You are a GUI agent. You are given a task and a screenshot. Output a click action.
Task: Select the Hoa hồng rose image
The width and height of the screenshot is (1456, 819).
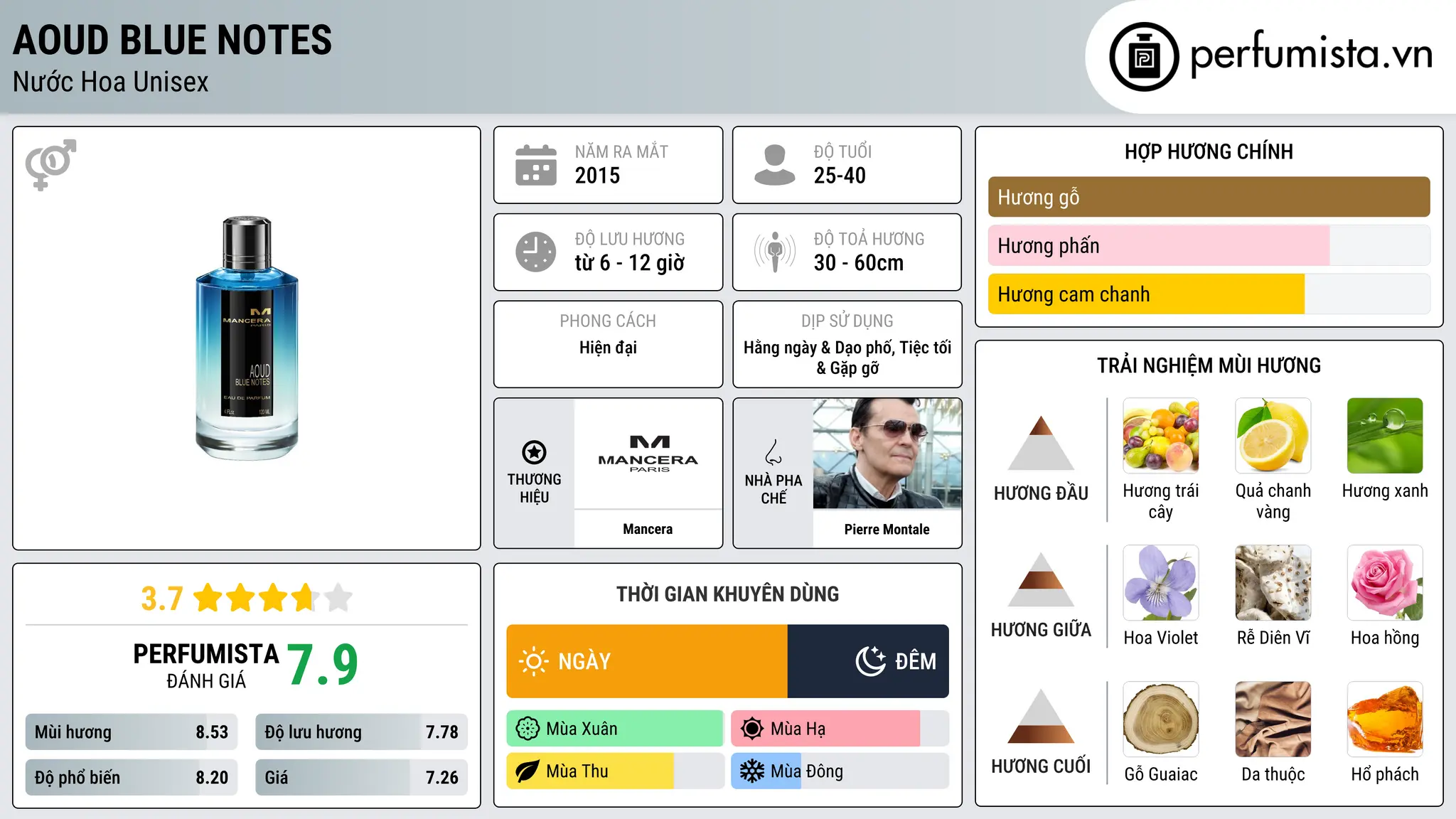pyautogui.click(x=1385, y=583)
